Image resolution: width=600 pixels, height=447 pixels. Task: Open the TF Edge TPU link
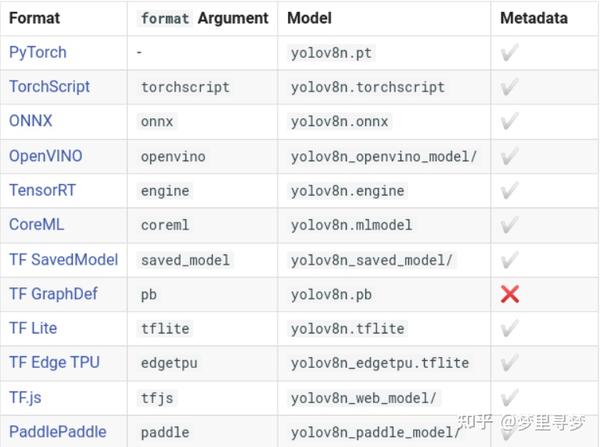54,362
